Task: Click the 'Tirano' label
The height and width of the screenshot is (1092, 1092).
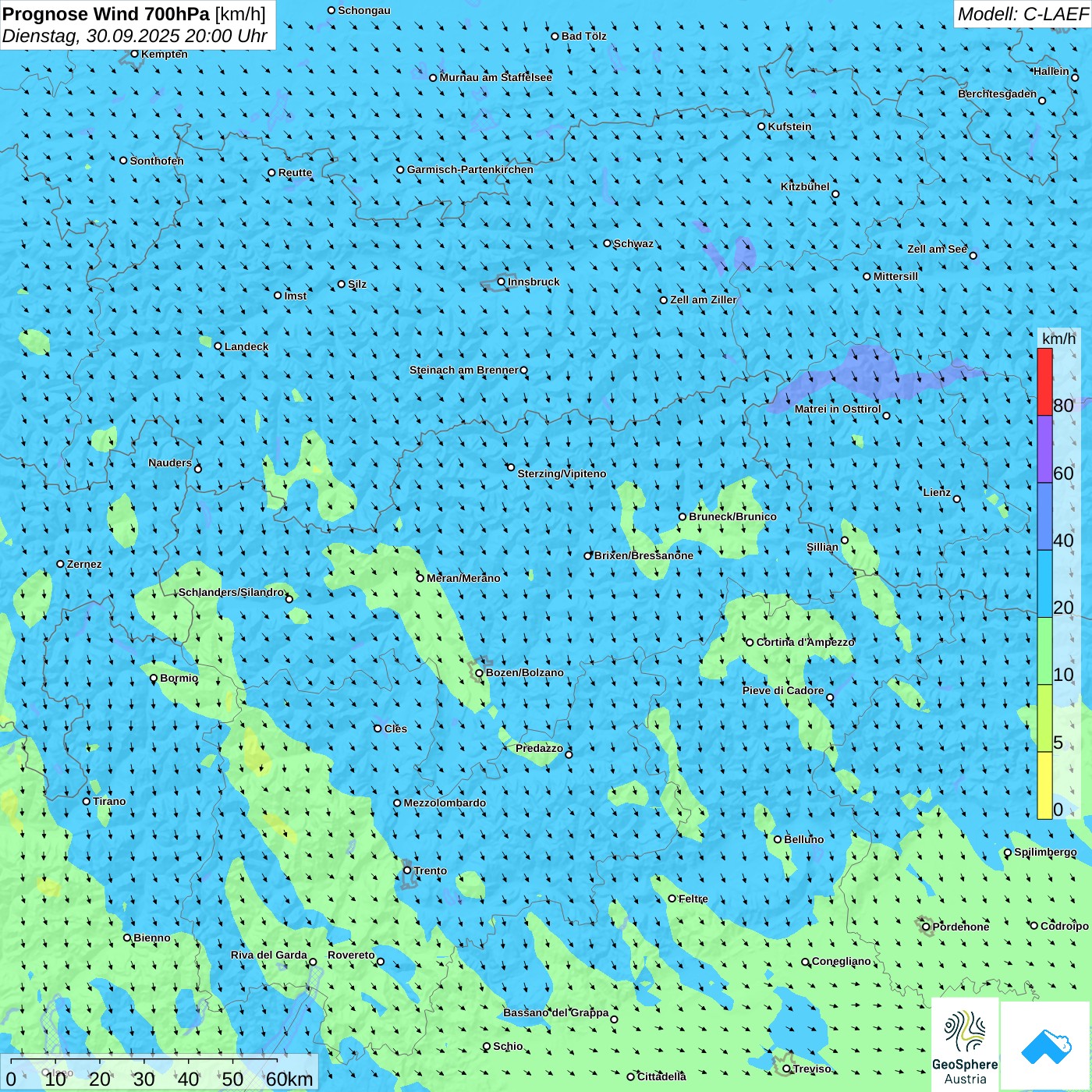Action: (109, 801)
